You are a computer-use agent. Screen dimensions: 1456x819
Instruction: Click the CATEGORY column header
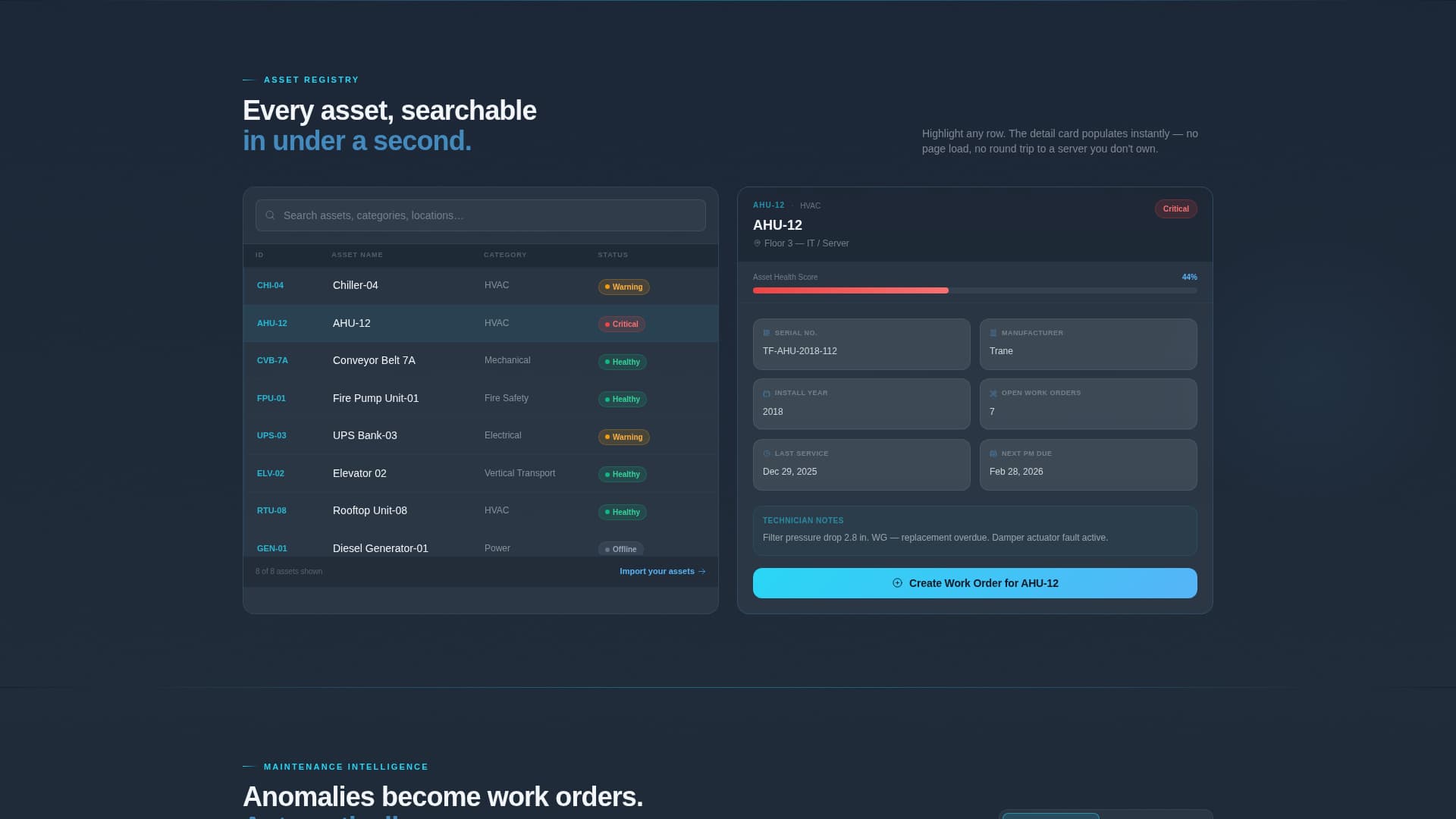(505, 255)
